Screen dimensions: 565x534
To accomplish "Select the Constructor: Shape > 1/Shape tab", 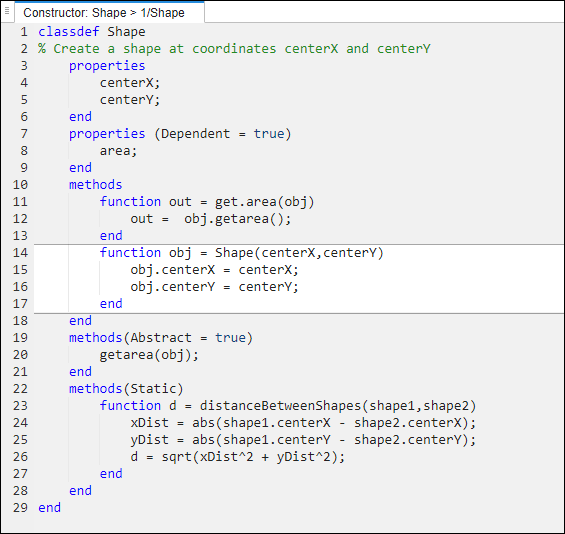I will [109, 13].
